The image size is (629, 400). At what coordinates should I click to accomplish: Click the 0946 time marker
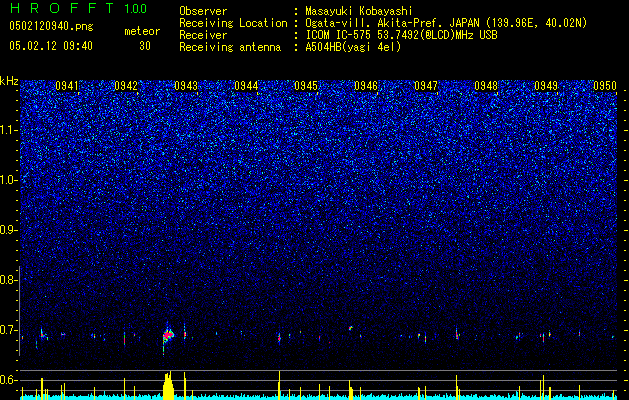tap(366, 86)
